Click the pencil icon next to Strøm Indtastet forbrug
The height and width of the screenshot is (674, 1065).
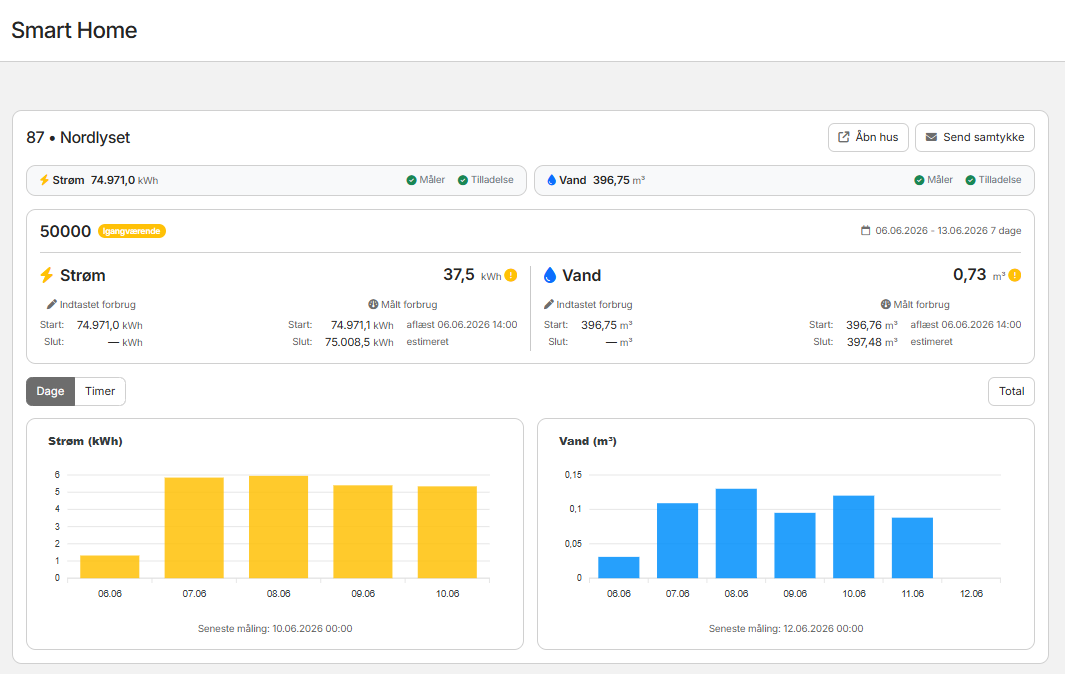(x=52, y=304)
